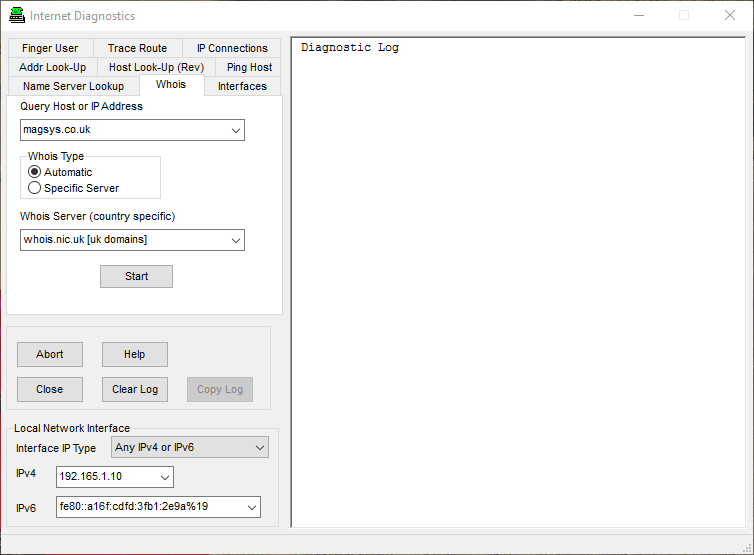This screenshot has width=754, height=555.
Task: Open the Interface IP Type dropdown
Action: click(x=189, y=447)
